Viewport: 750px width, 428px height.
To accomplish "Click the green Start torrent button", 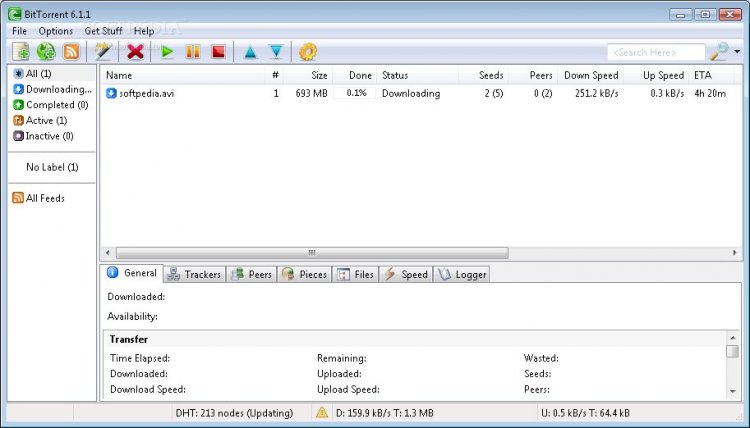I will tap(167, 52).
